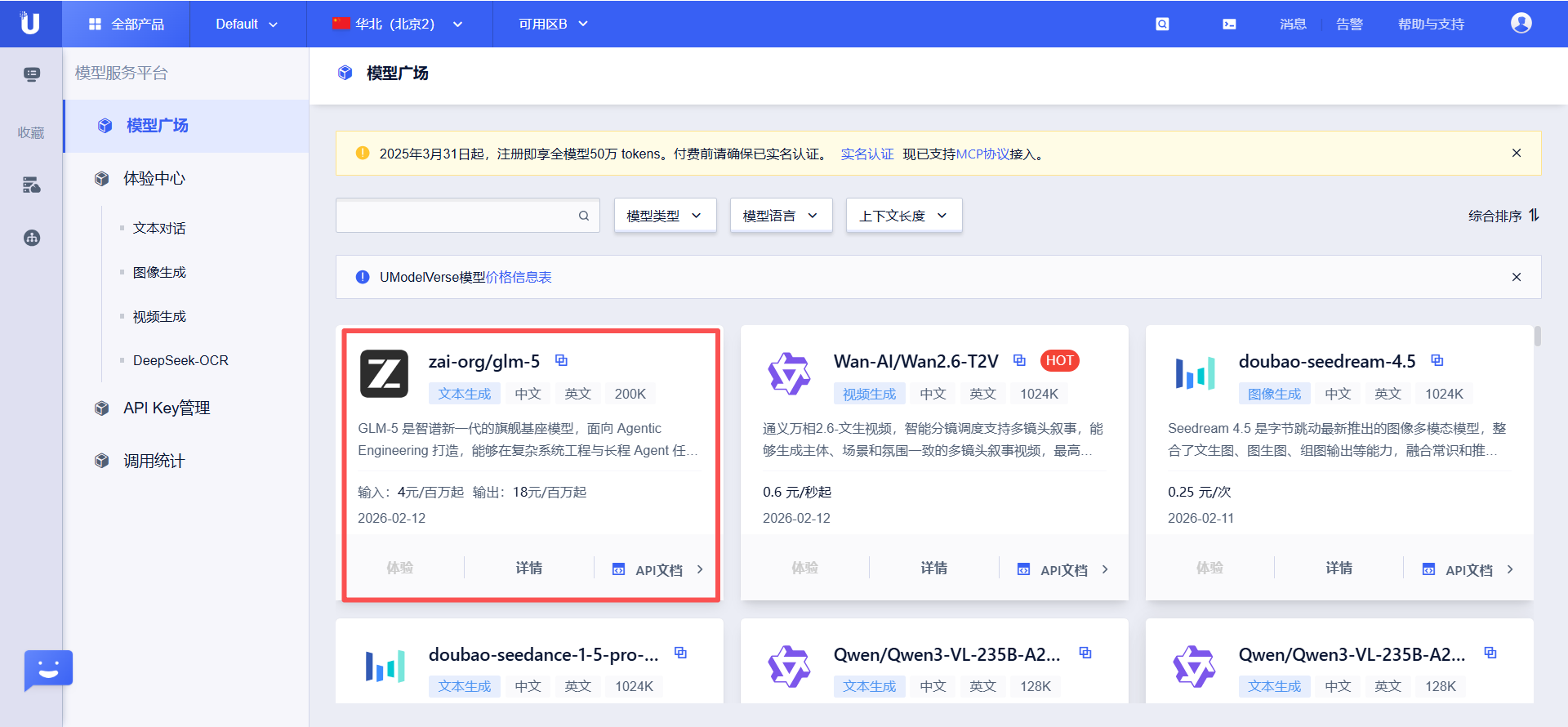Expand the 华北（北京2）region dropdown
Image resolution: width=1568 pixels, height=727 pixels.
pos(398,25)
